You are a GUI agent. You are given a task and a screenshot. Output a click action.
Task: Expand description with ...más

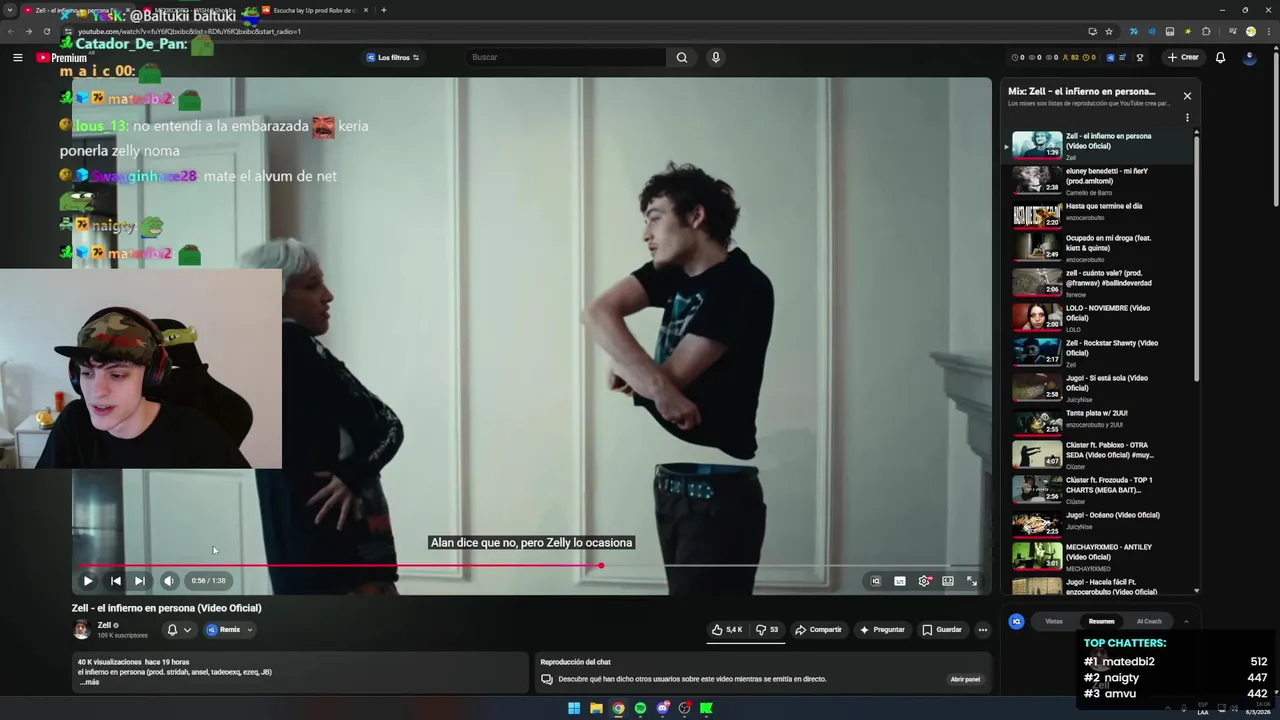coord(89,683)
